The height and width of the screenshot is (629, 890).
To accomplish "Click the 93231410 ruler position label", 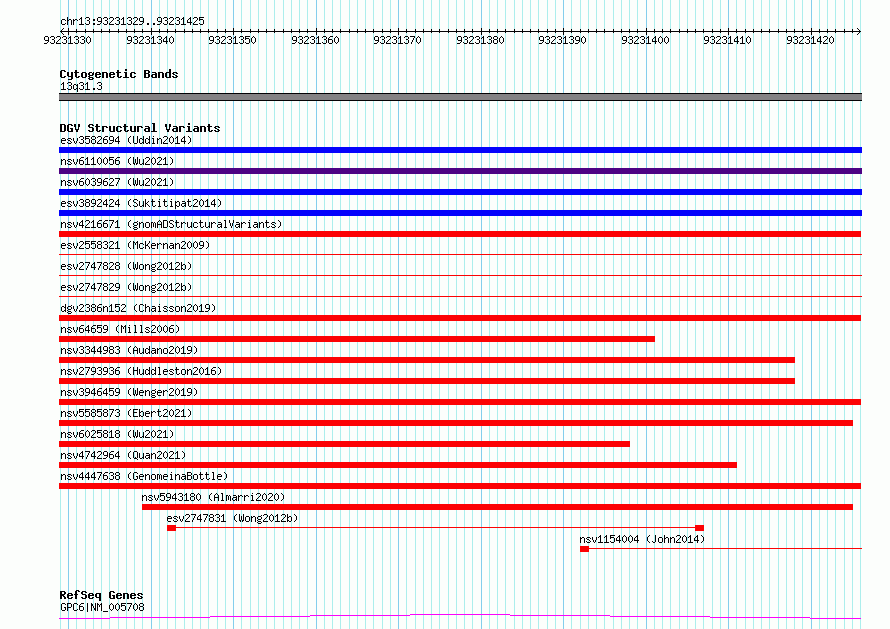I will (x=728, y=40).
